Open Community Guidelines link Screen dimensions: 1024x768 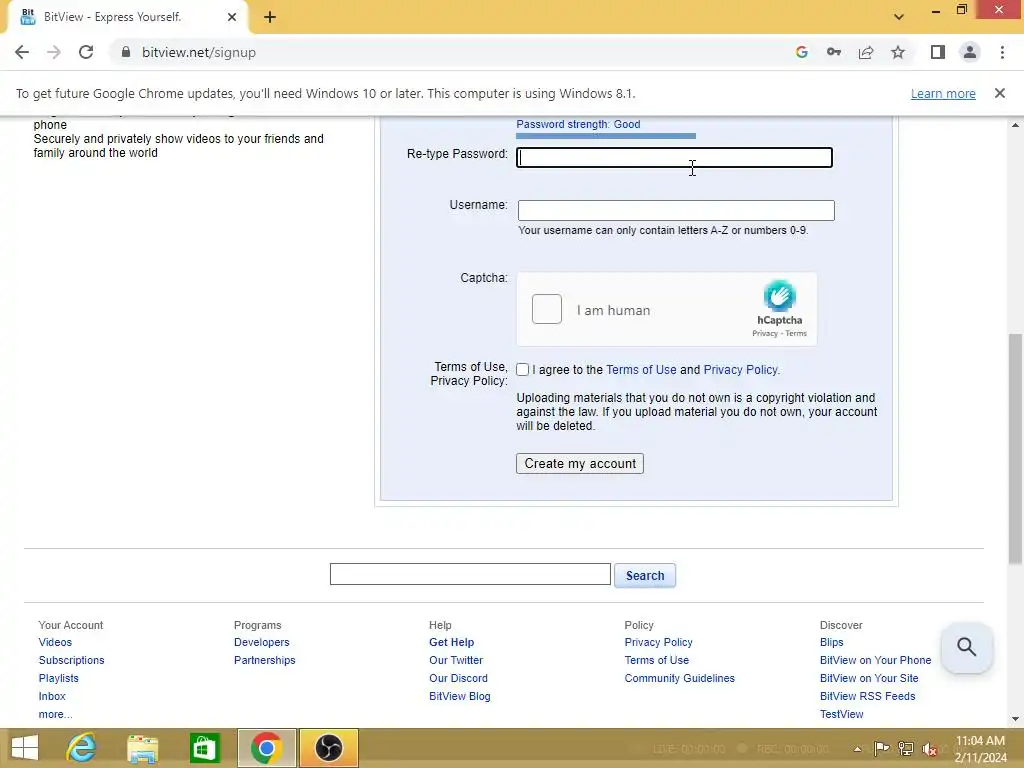click(x=679, y=679)
